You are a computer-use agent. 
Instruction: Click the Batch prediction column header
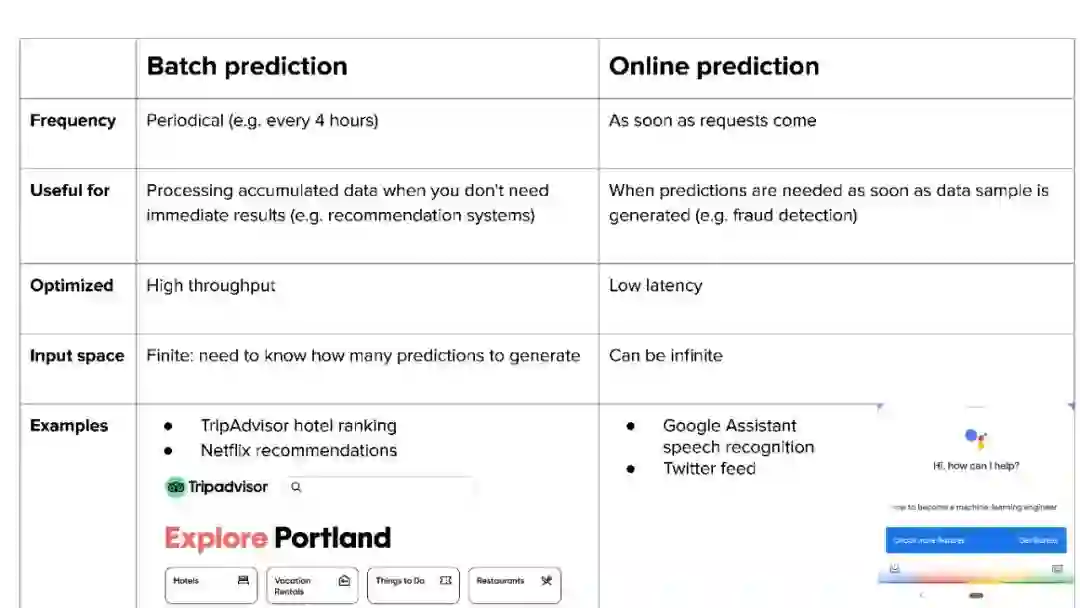[x=247, y=67]
